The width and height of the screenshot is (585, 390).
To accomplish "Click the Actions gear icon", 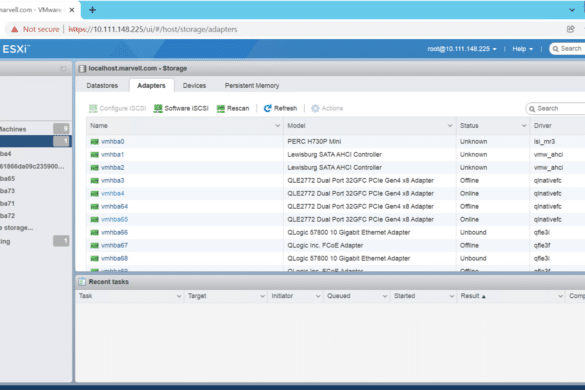I will tap(315, 108).
